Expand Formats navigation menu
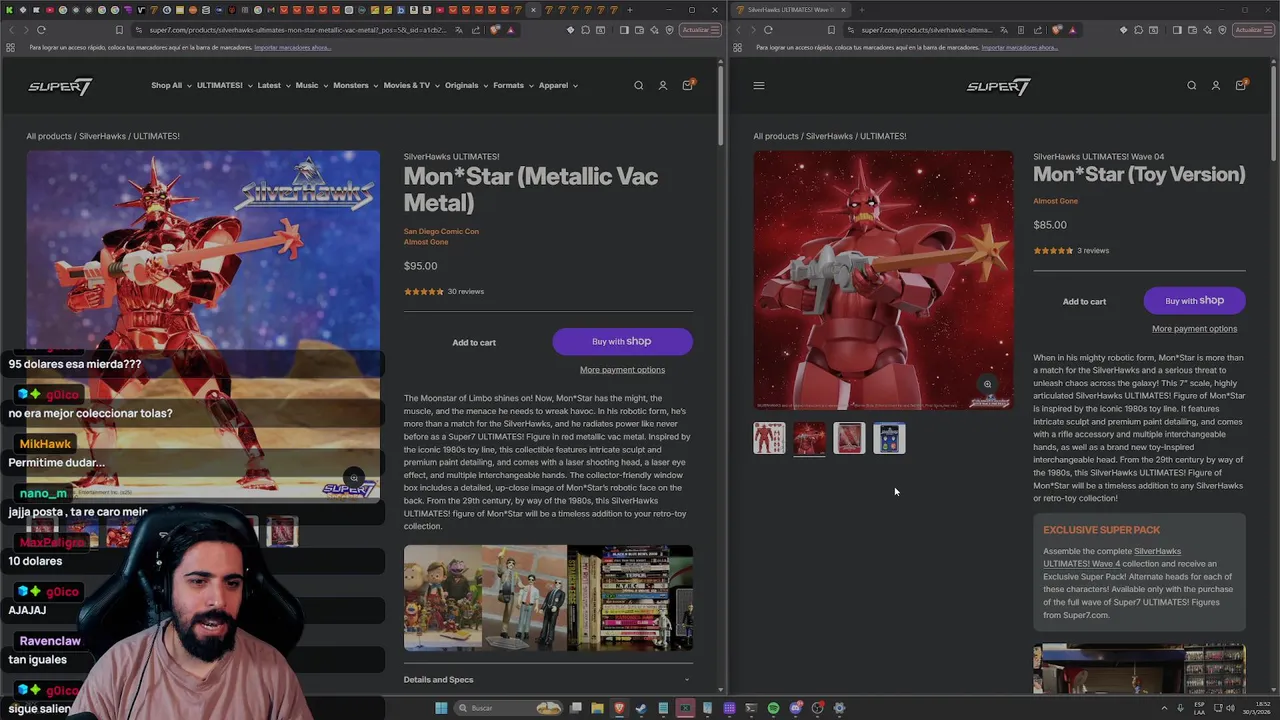This screenshot has width=1280, height=720. pyautogui.click(x=513, y=86)
